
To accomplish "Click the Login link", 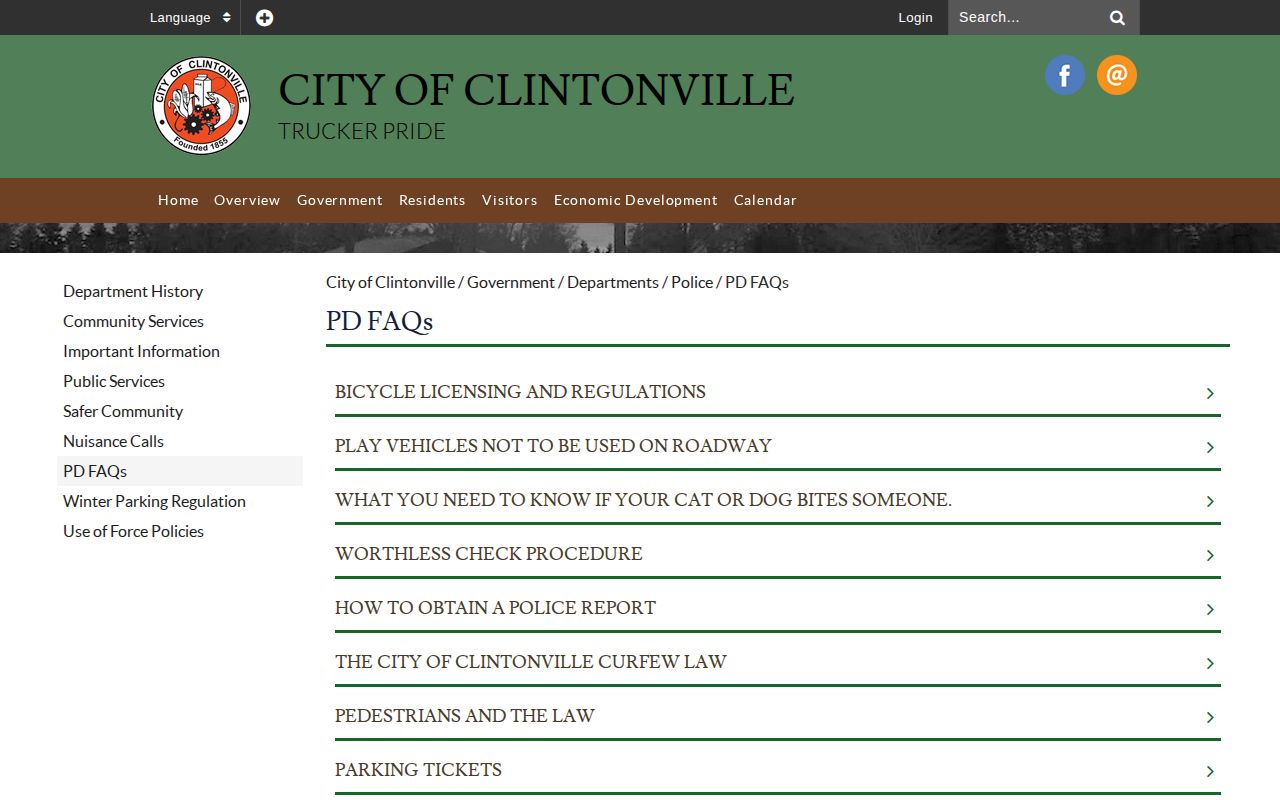I will click(x=915, y=17).
